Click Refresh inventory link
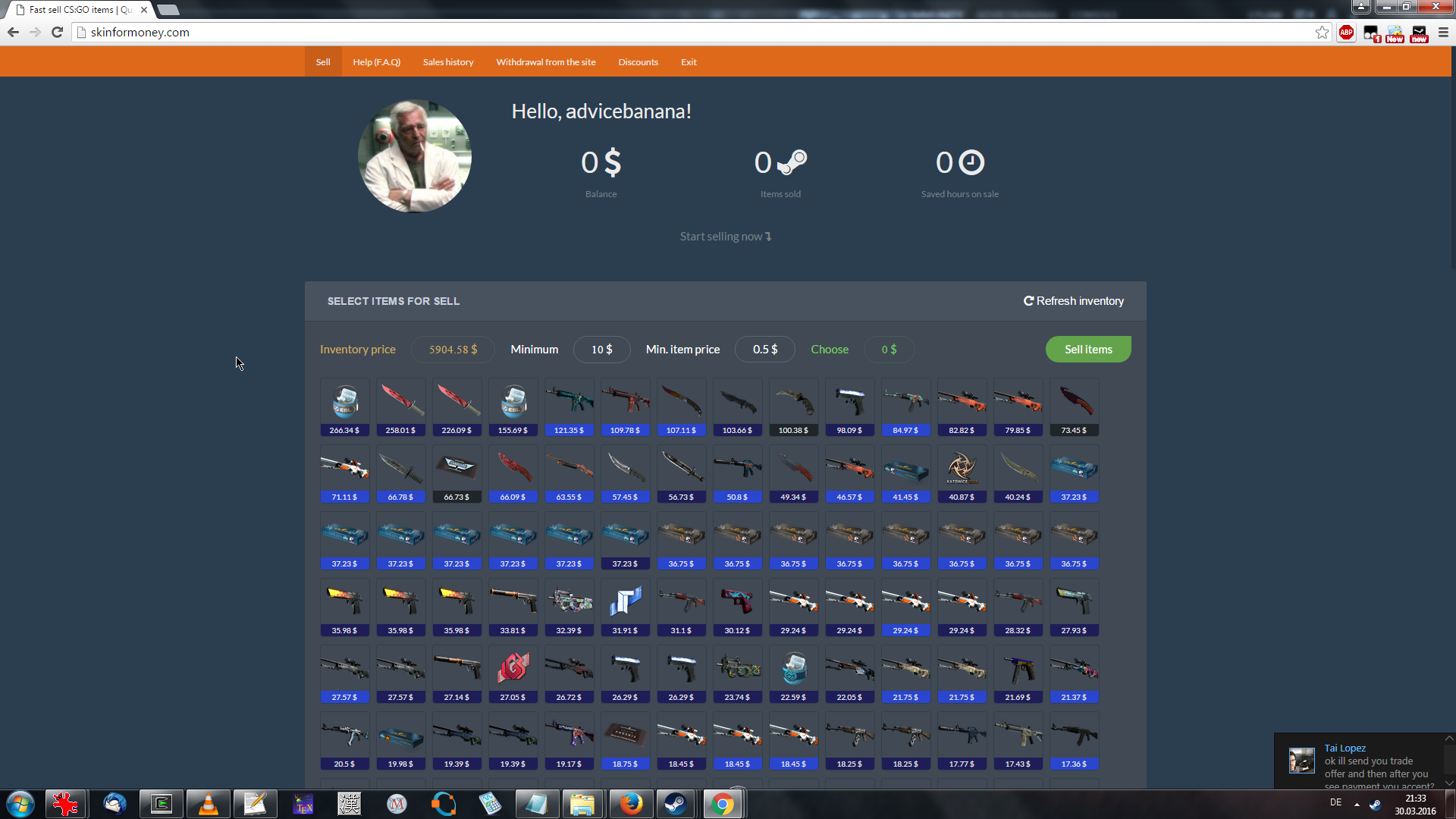 pos(1074,301)
